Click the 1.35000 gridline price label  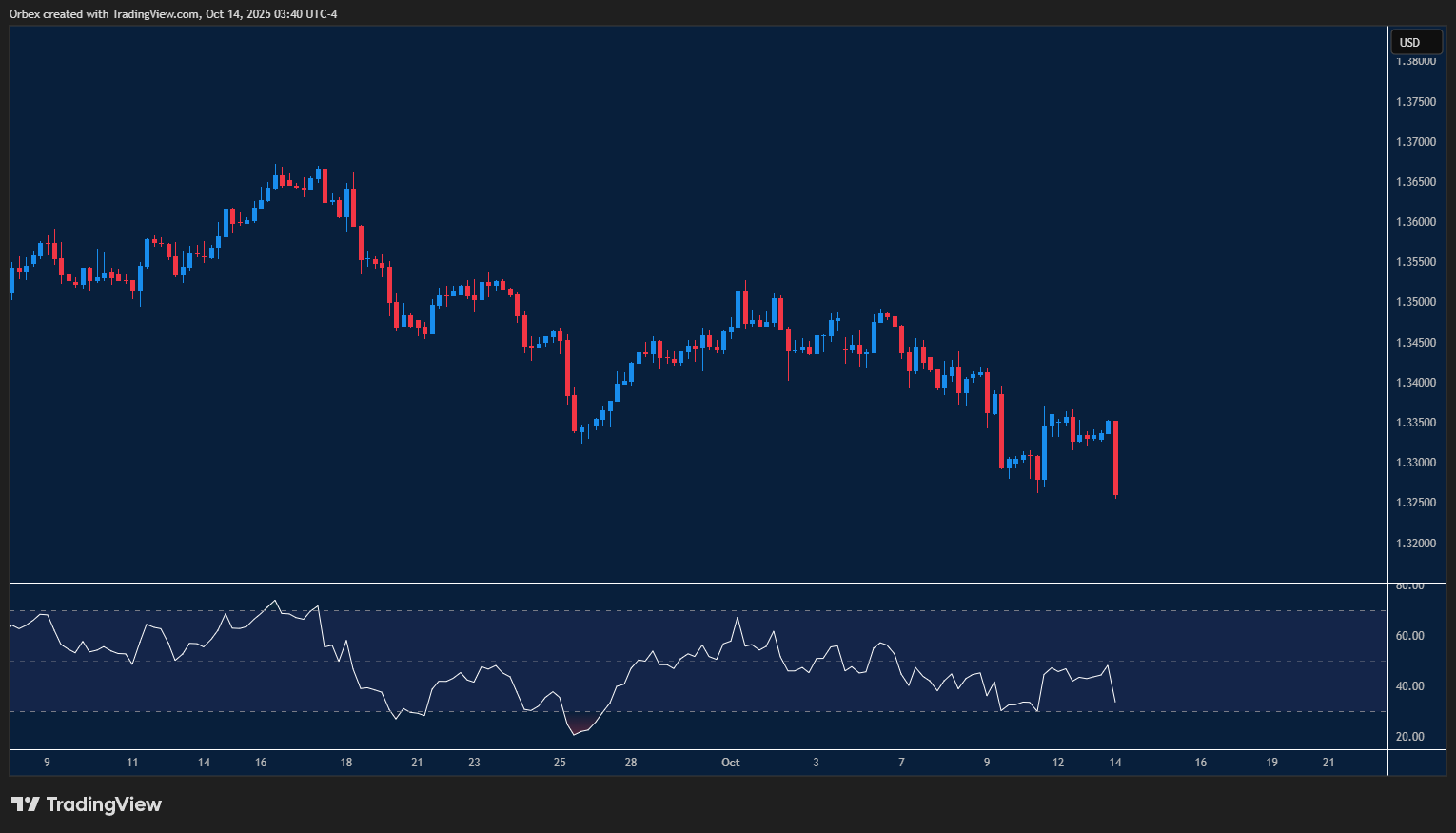coord(1417,301)
